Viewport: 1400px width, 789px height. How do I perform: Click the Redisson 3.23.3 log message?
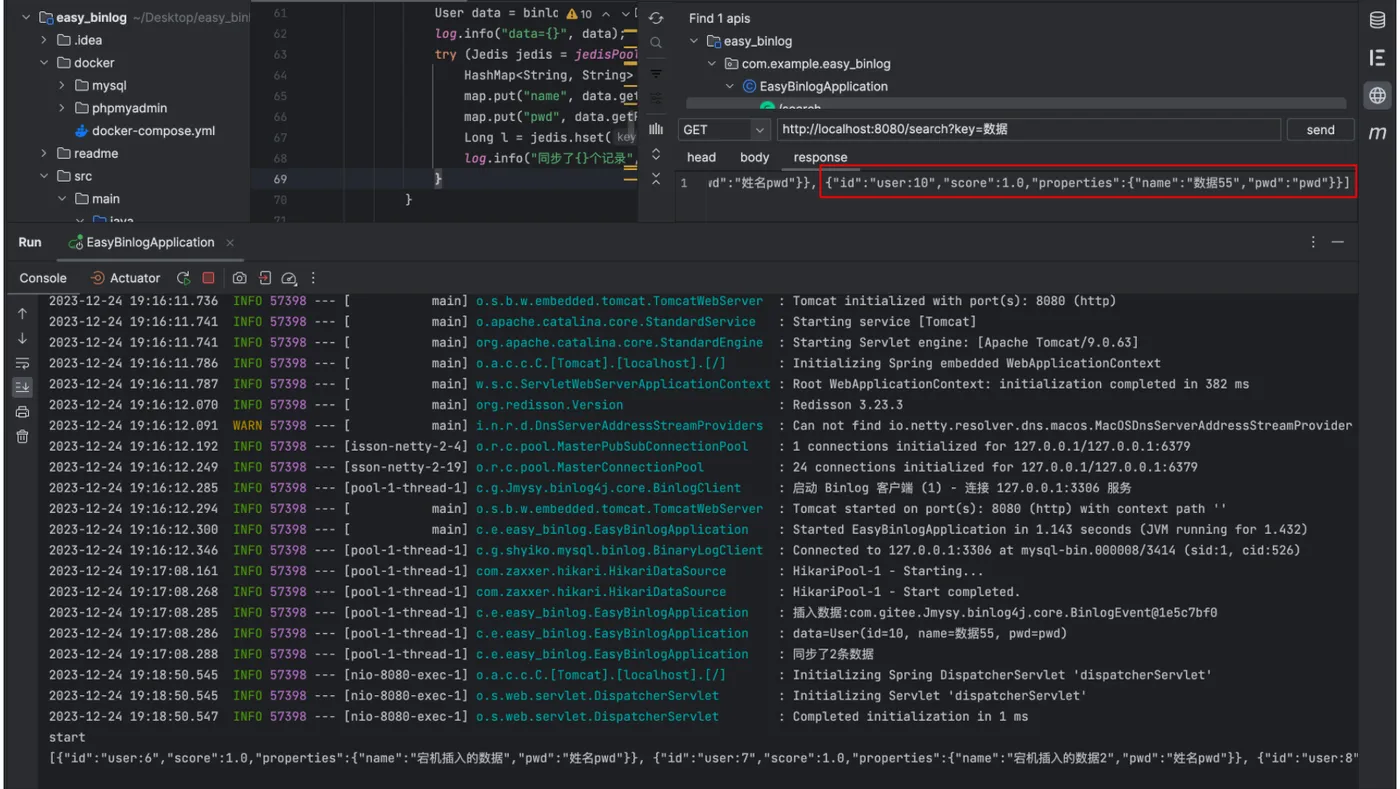point(848,405)
